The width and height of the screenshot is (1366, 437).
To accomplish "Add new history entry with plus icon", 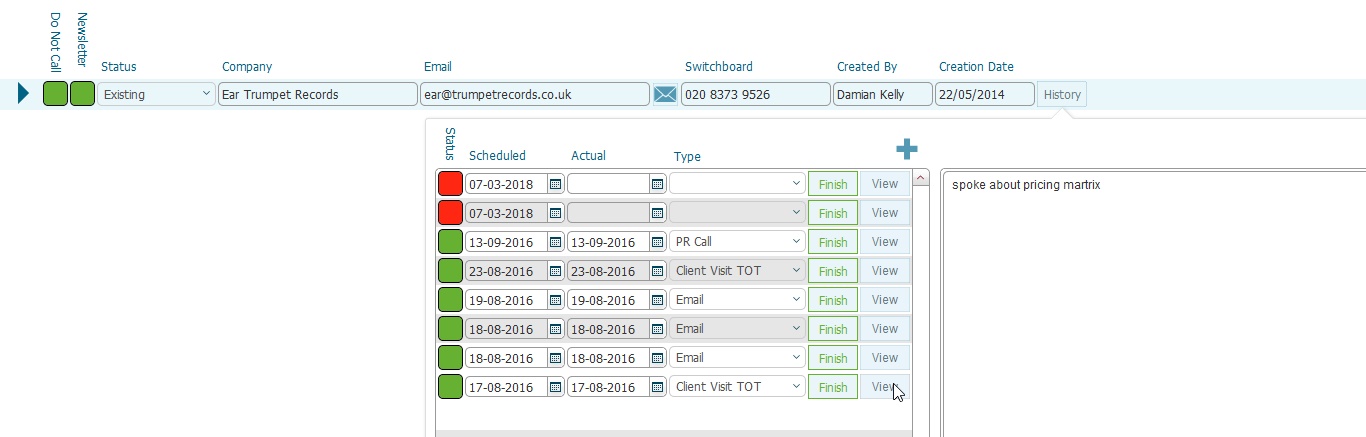I will [906, 149].
